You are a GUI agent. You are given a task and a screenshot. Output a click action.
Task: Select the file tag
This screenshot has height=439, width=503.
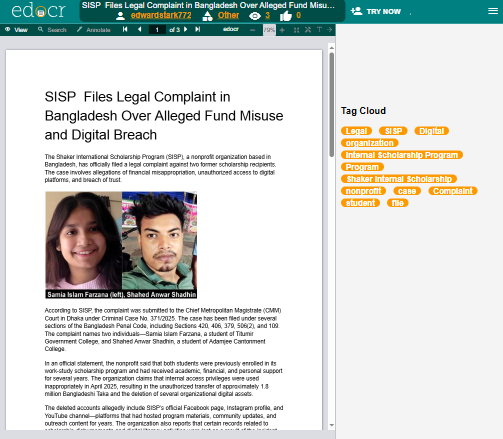point(397,203)
